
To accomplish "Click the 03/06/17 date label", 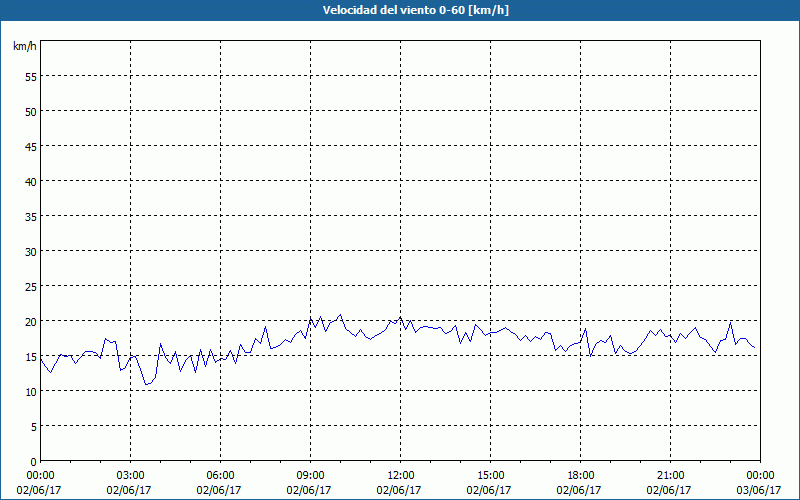I will (759, 490).
